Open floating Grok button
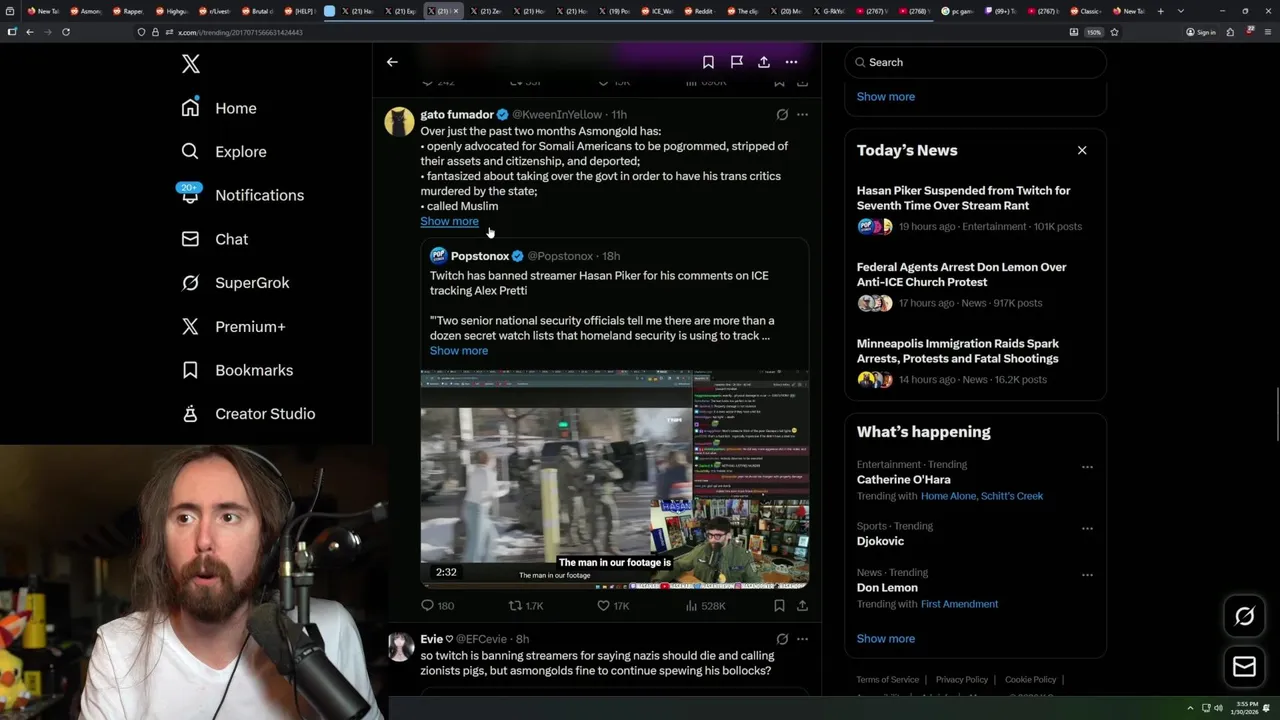 pyautogui.click(x=1244, y=617)
